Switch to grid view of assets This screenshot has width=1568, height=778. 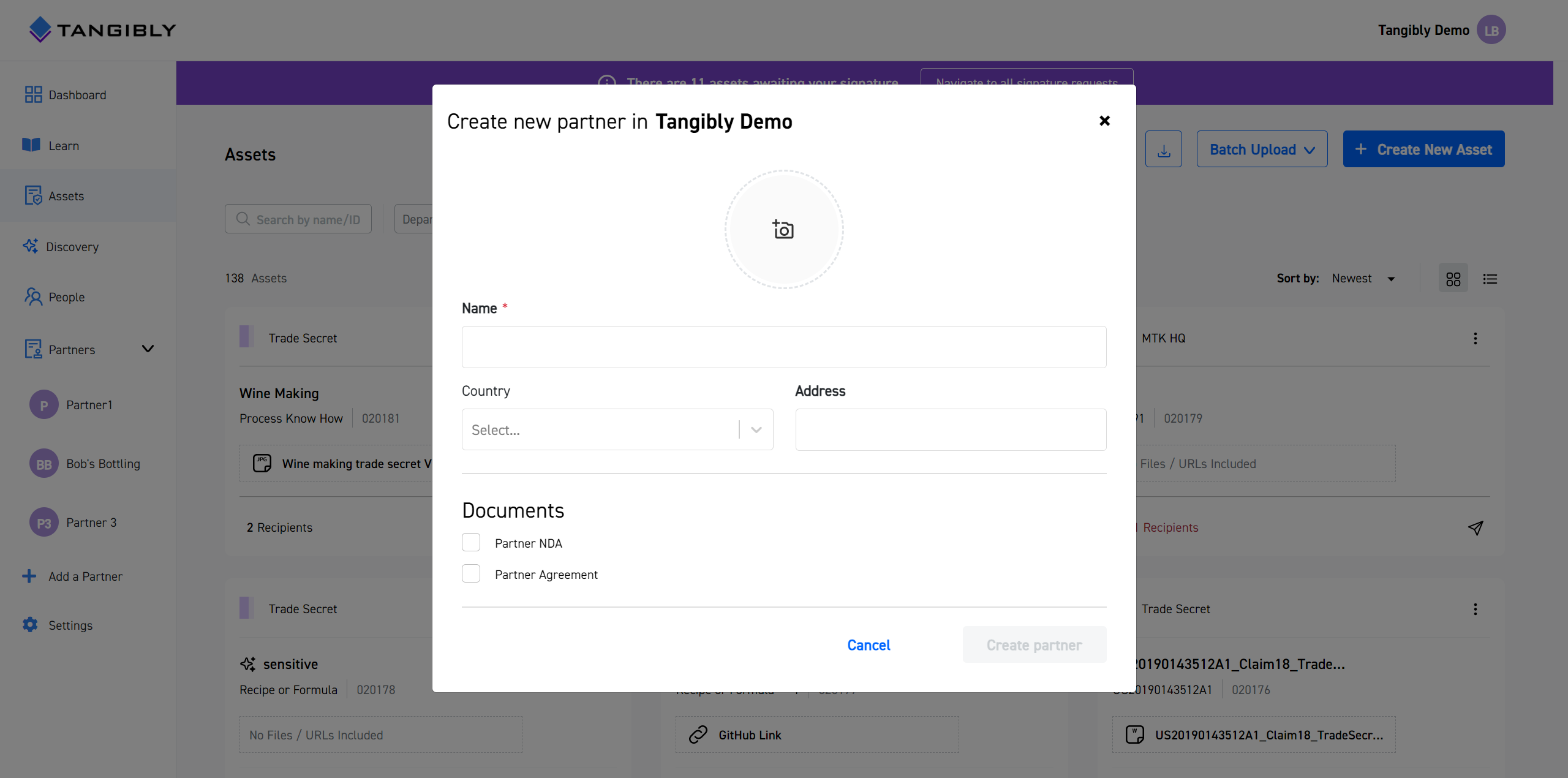click(x=1453, y=279)
